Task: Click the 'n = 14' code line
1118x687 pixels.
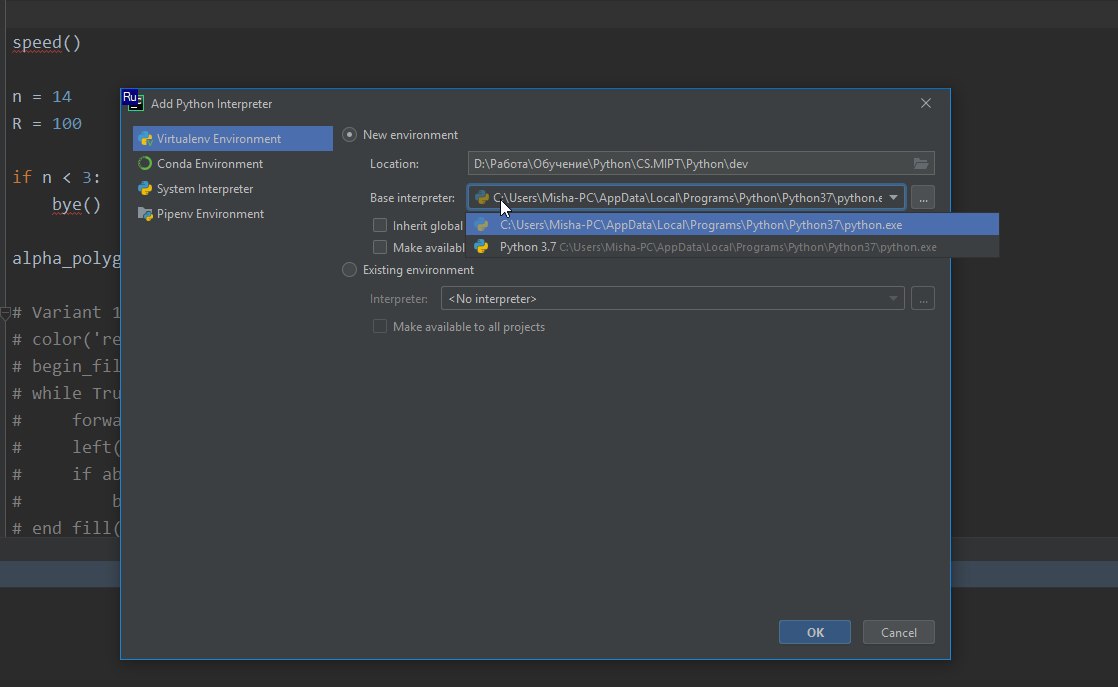Action: tap(42, 96)
